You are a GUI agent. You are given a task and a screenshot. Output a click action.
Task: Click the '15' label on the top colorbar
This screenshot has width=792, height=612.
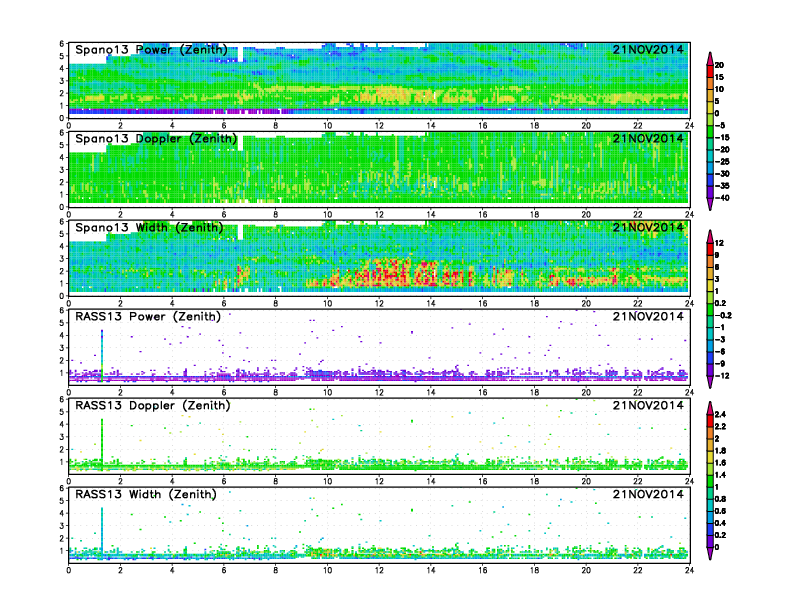[x=719, y=77]
